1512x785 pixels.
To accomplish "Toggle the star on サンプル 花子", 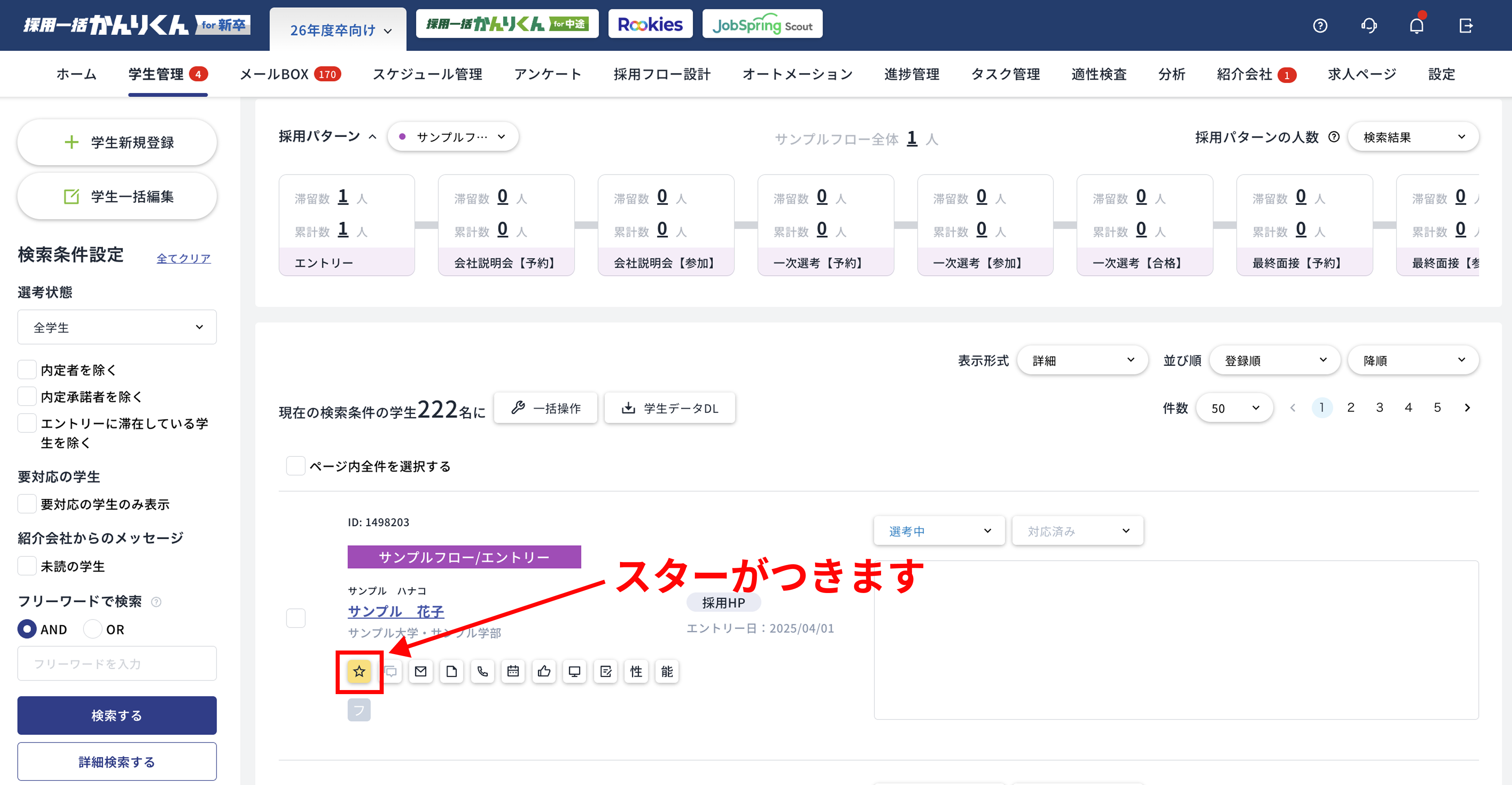I will (358, 671).
